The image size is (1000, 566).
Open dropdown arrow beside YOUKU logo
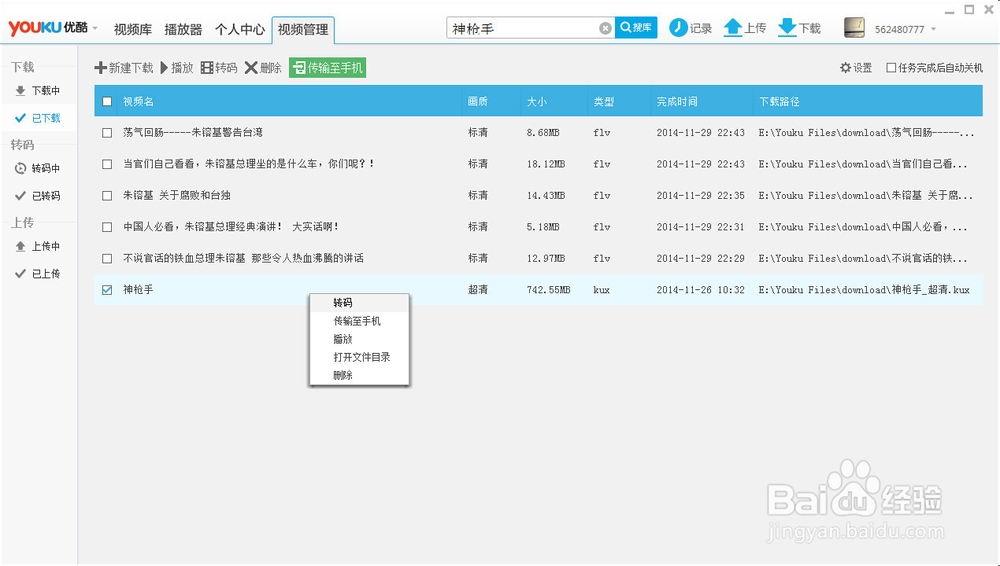[x=95, y=28]
